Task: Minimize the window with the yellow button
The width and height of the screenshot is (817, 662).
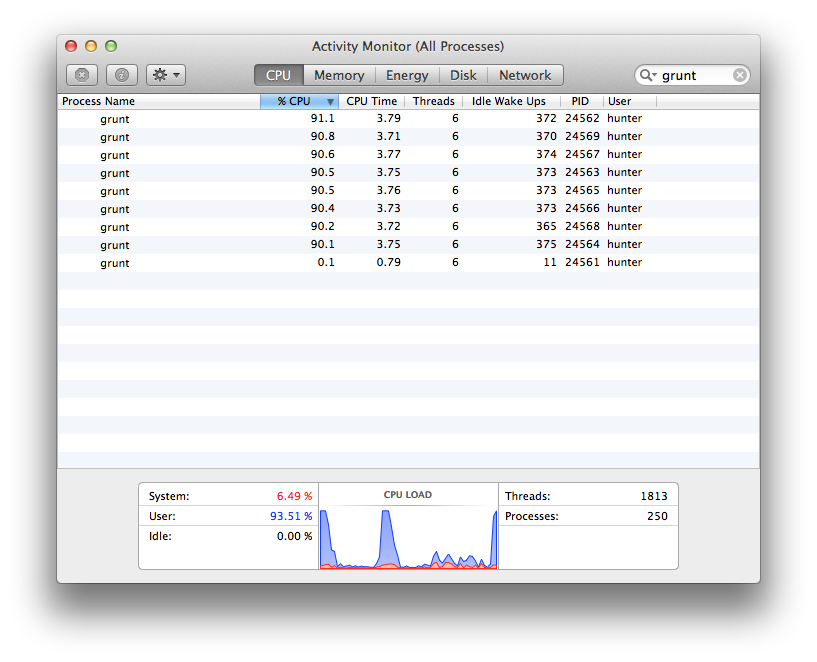Action: pos(91,46)
